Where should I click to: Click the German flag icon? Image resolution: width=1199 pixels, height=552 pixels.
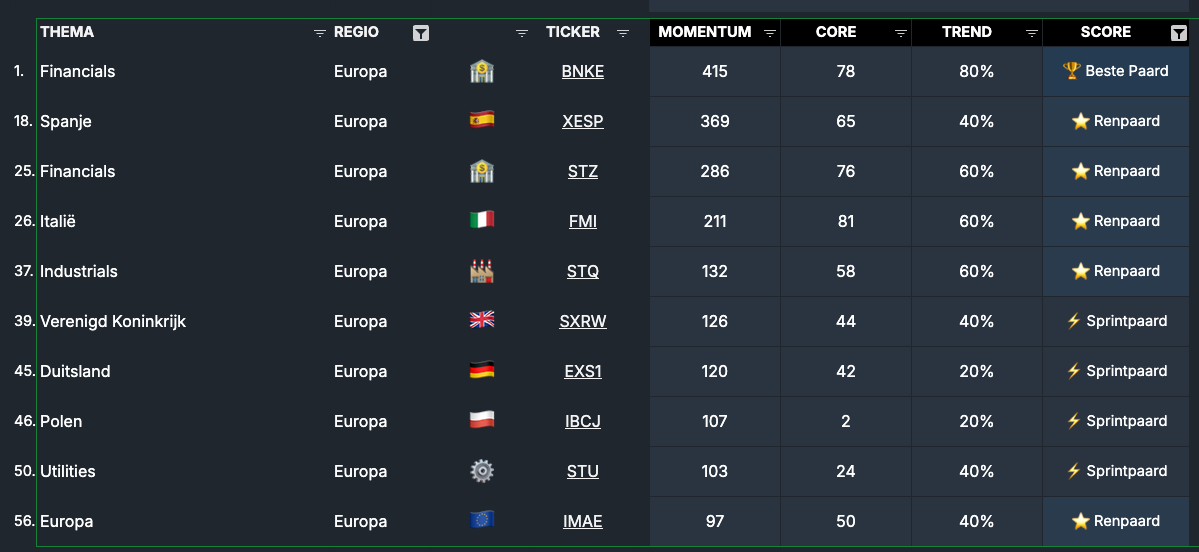[x=482, y=371]
